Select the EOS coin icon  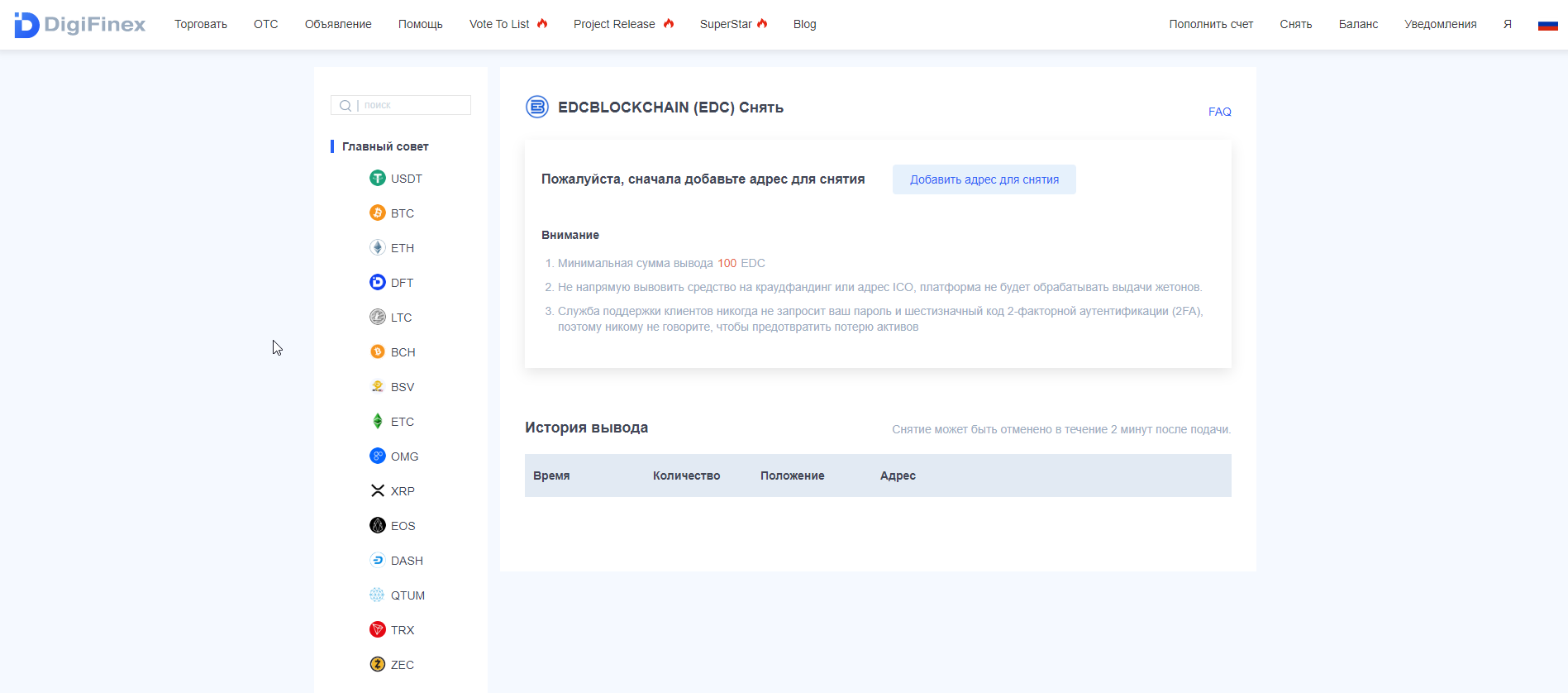click(378, 525)
